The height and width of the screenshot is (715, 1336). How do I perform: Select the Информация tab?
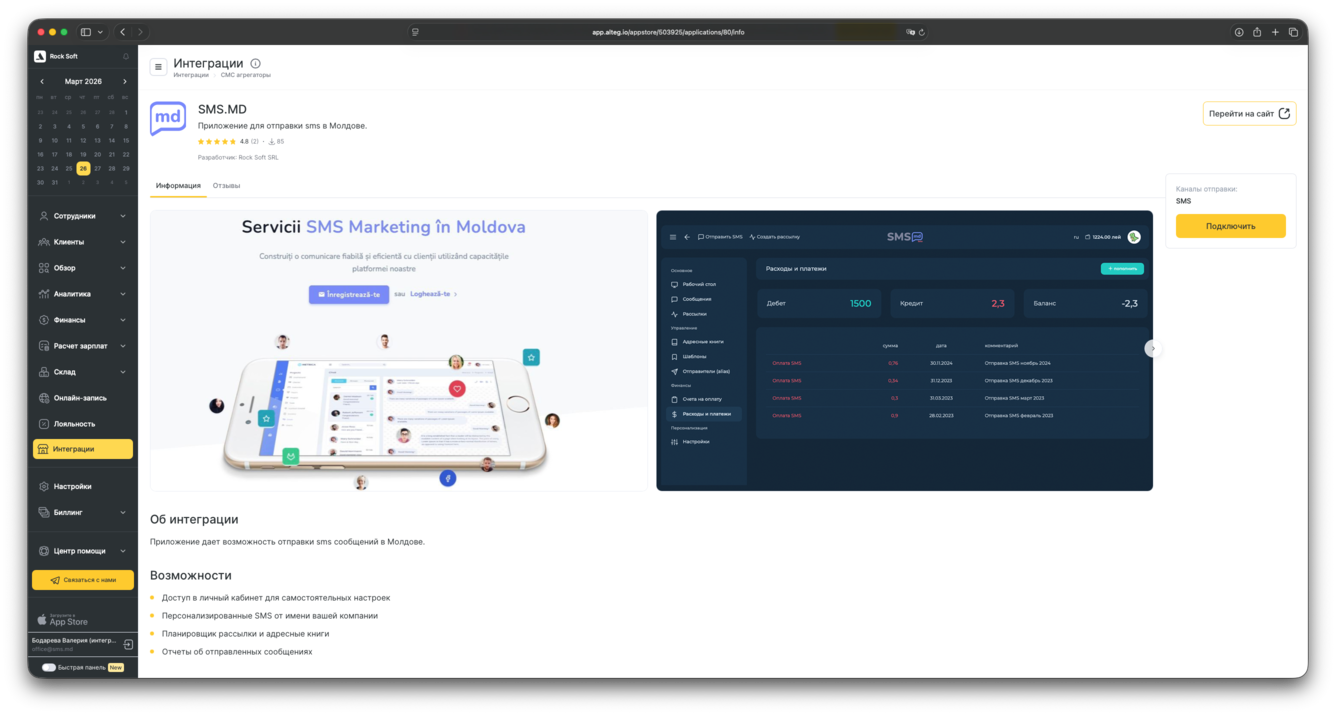pos(178,185)
